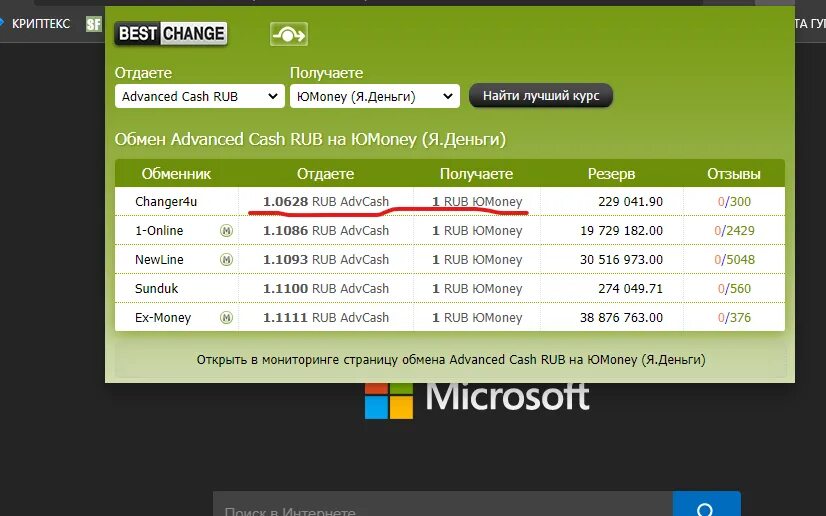Open the monitoring page link for Advanced Cash RUB exchange
The width and height of the screenshot is (826, 516).
pyautogui.click(x=451, y=360)
